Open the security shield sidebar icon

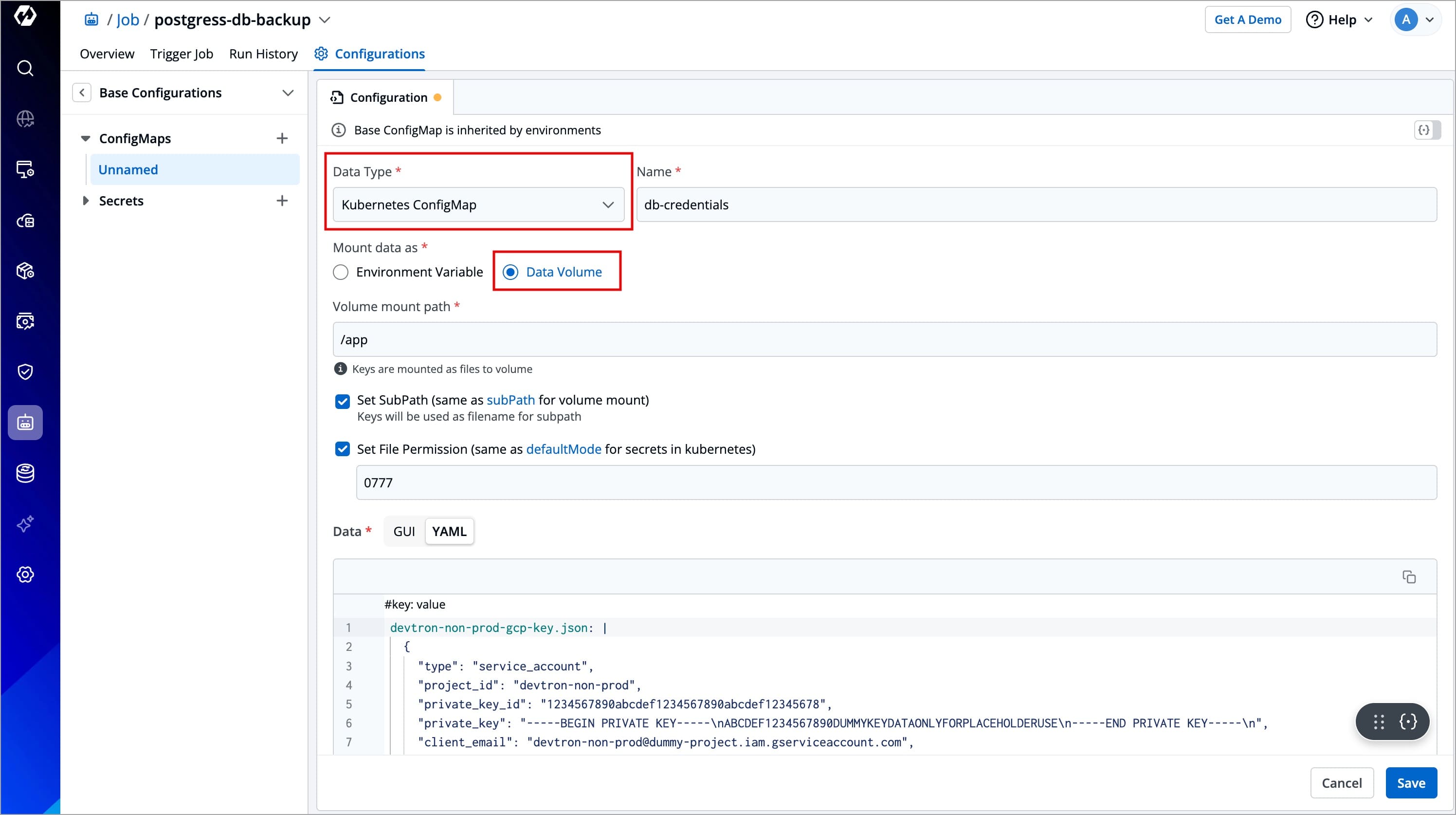(25, 371)
